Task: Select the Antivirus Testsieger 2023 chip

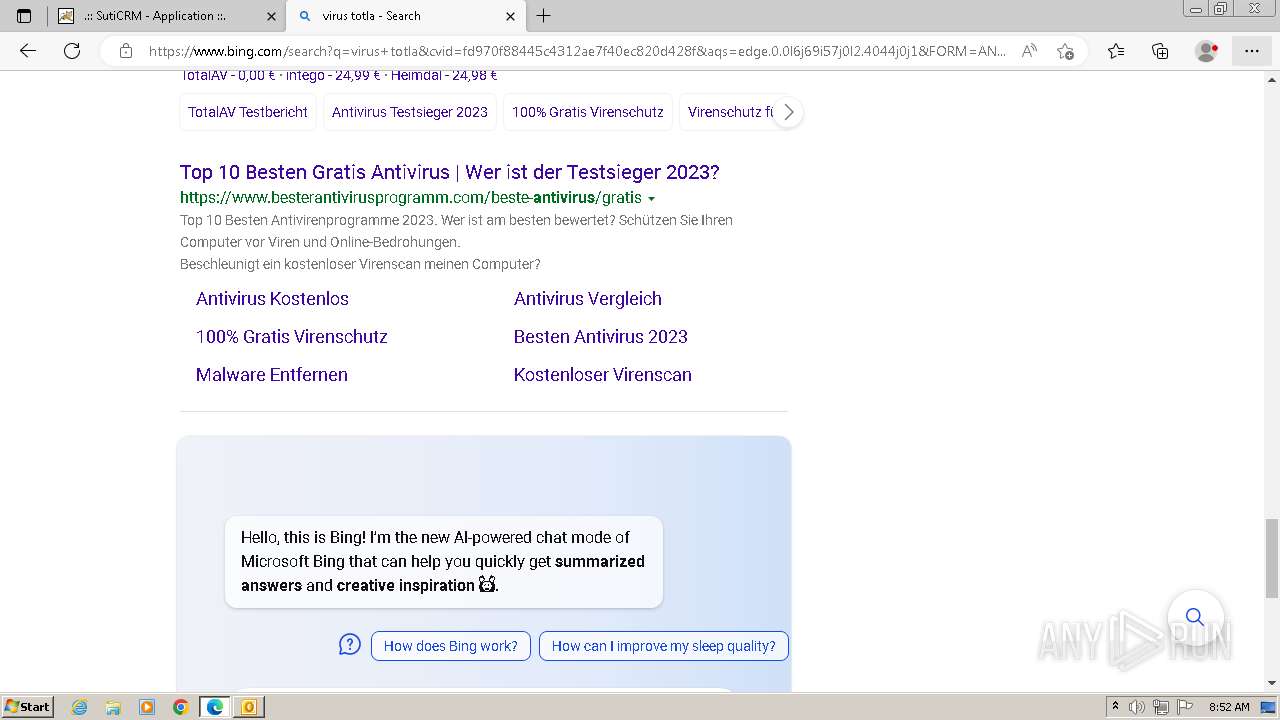Action: [410, 112]
